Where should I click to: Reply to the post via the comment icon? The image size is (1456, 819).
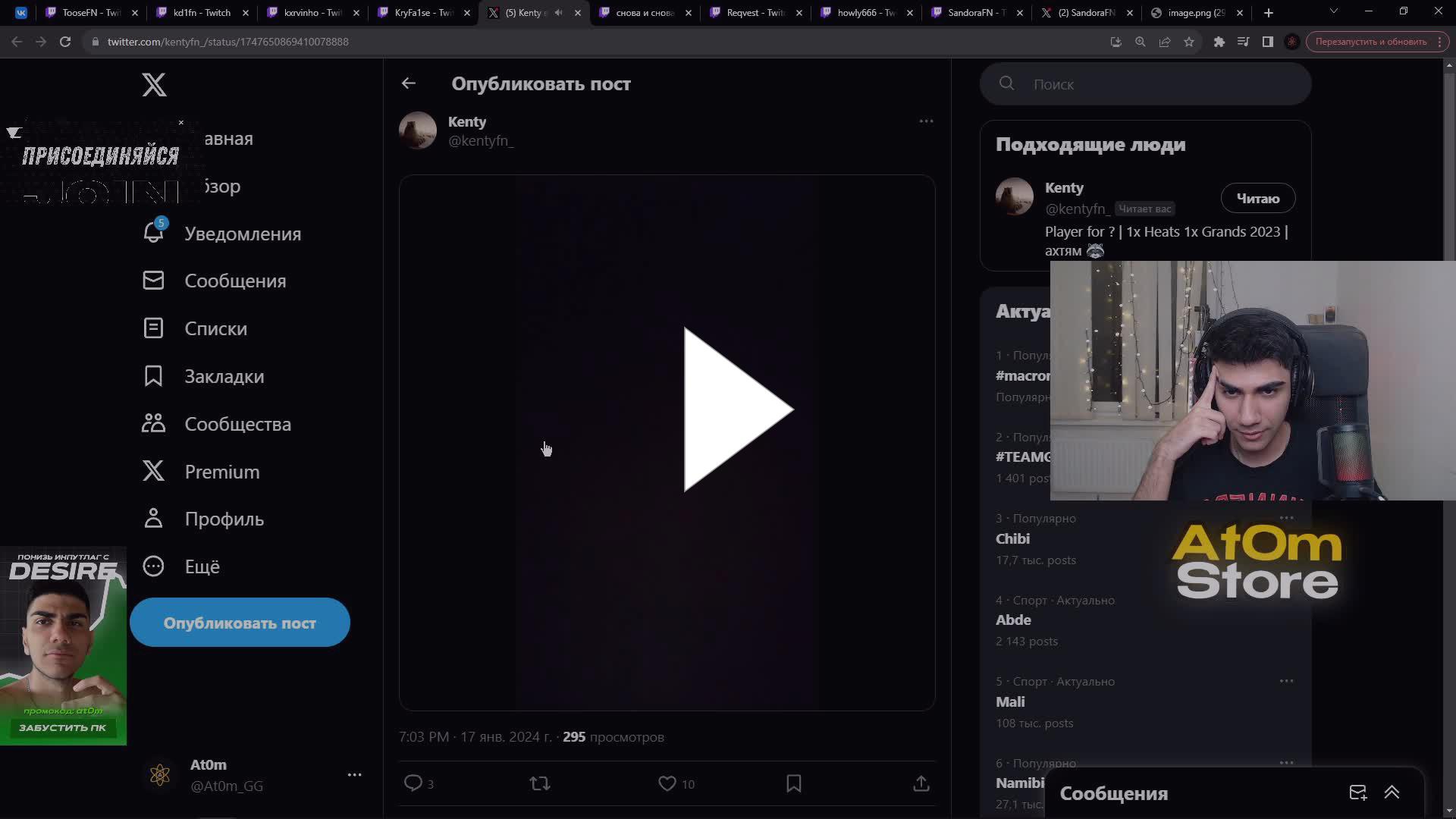click(413, 783)
